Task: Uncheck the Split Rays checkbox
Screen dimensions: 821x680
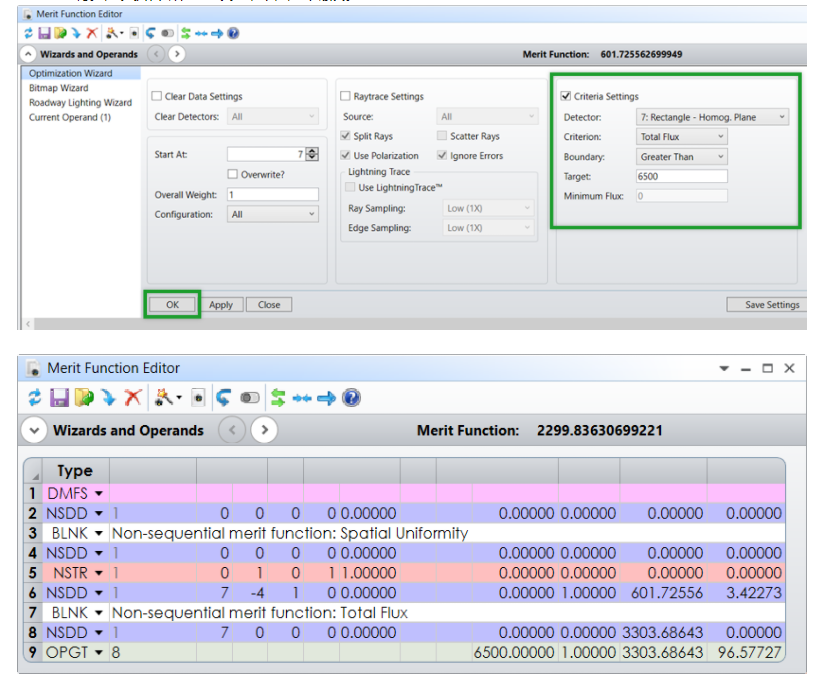Action: click(x=345, y=136)
